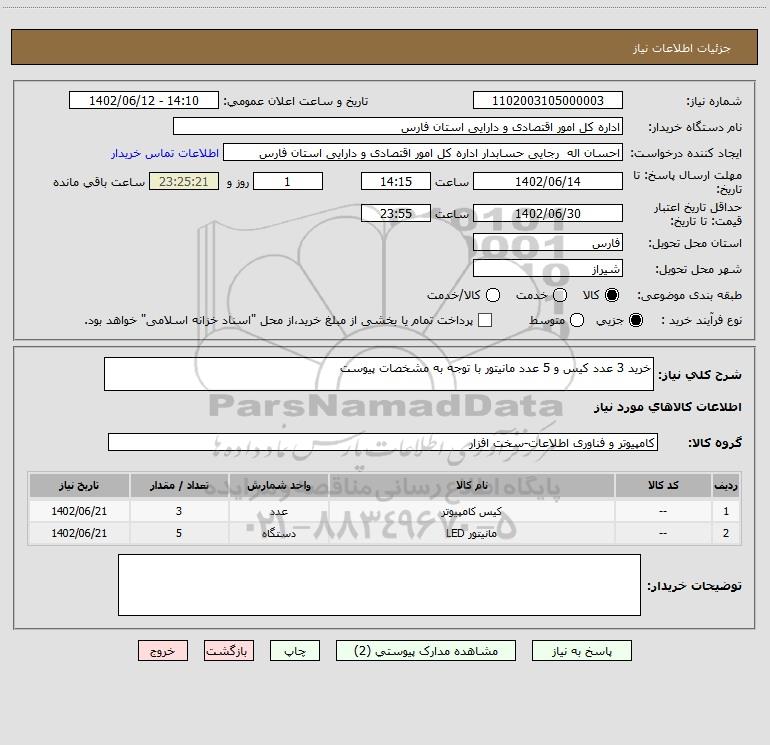Click date 1402/06/21 in the کیس کامپیوتر row

[79, 511]
